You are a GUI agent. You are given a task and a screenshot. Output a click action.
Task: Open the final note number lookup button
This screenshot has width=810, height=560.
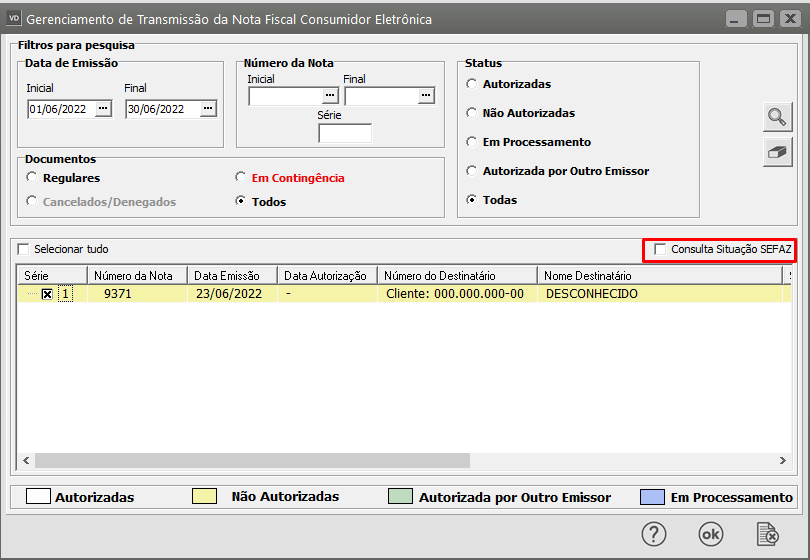click(x=427, y=96)
